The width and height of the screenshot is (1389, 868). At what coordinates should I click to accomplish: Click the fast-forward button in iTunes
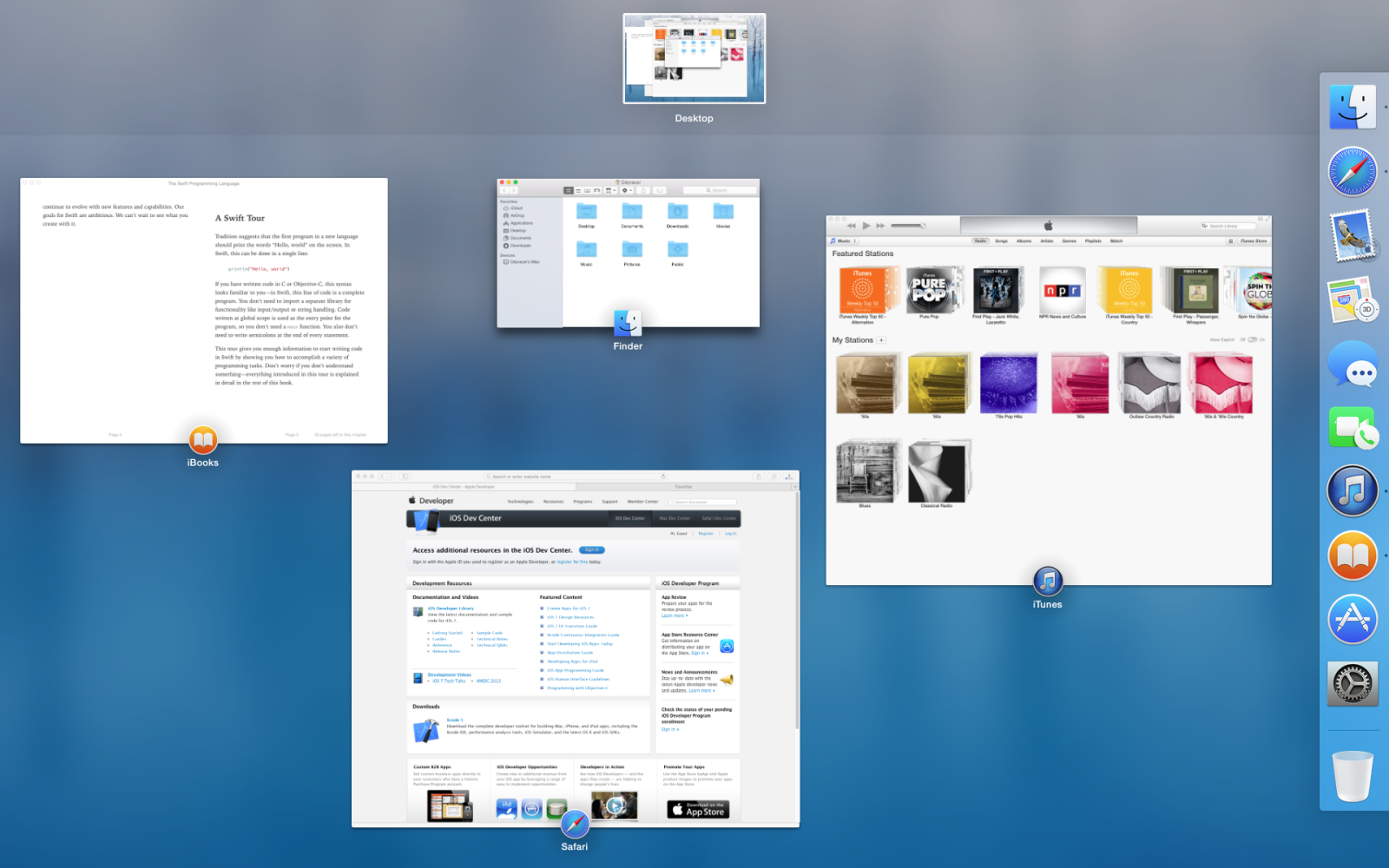click(x=880, y=226)
